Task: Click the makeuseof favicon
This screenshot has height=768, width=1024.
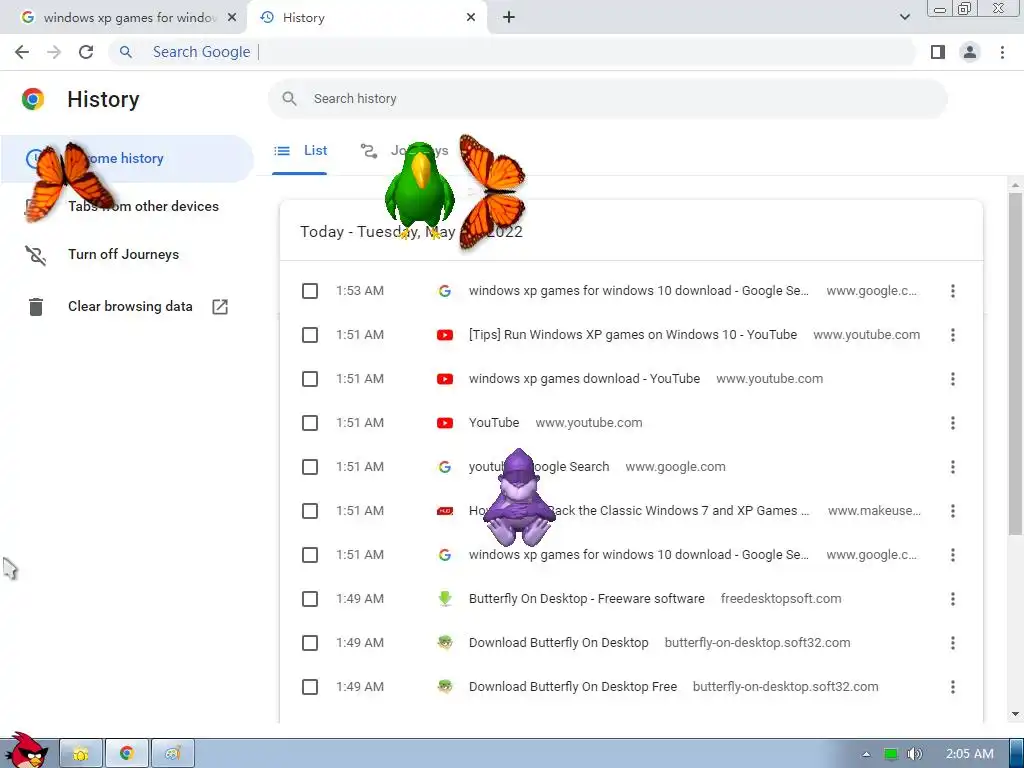Action: [x=445, y=511]
